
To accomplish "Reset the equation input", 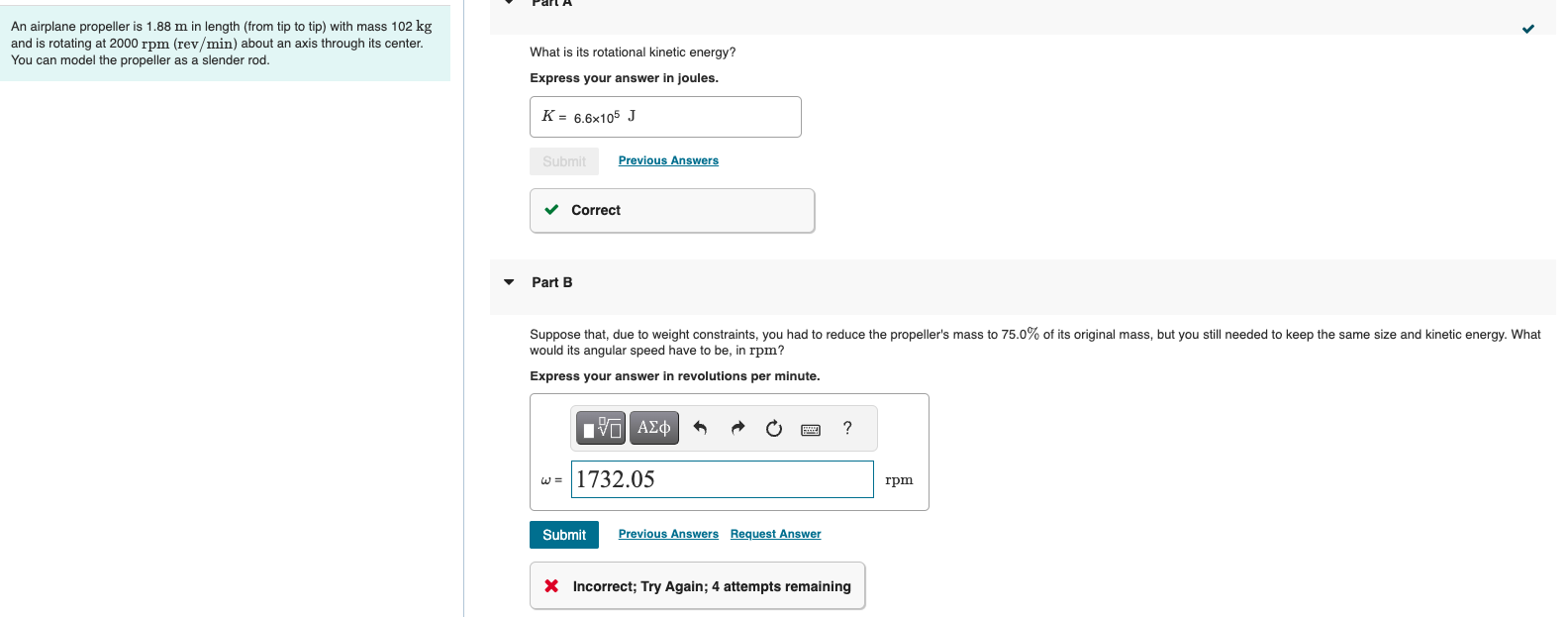I will click(773, 427).
